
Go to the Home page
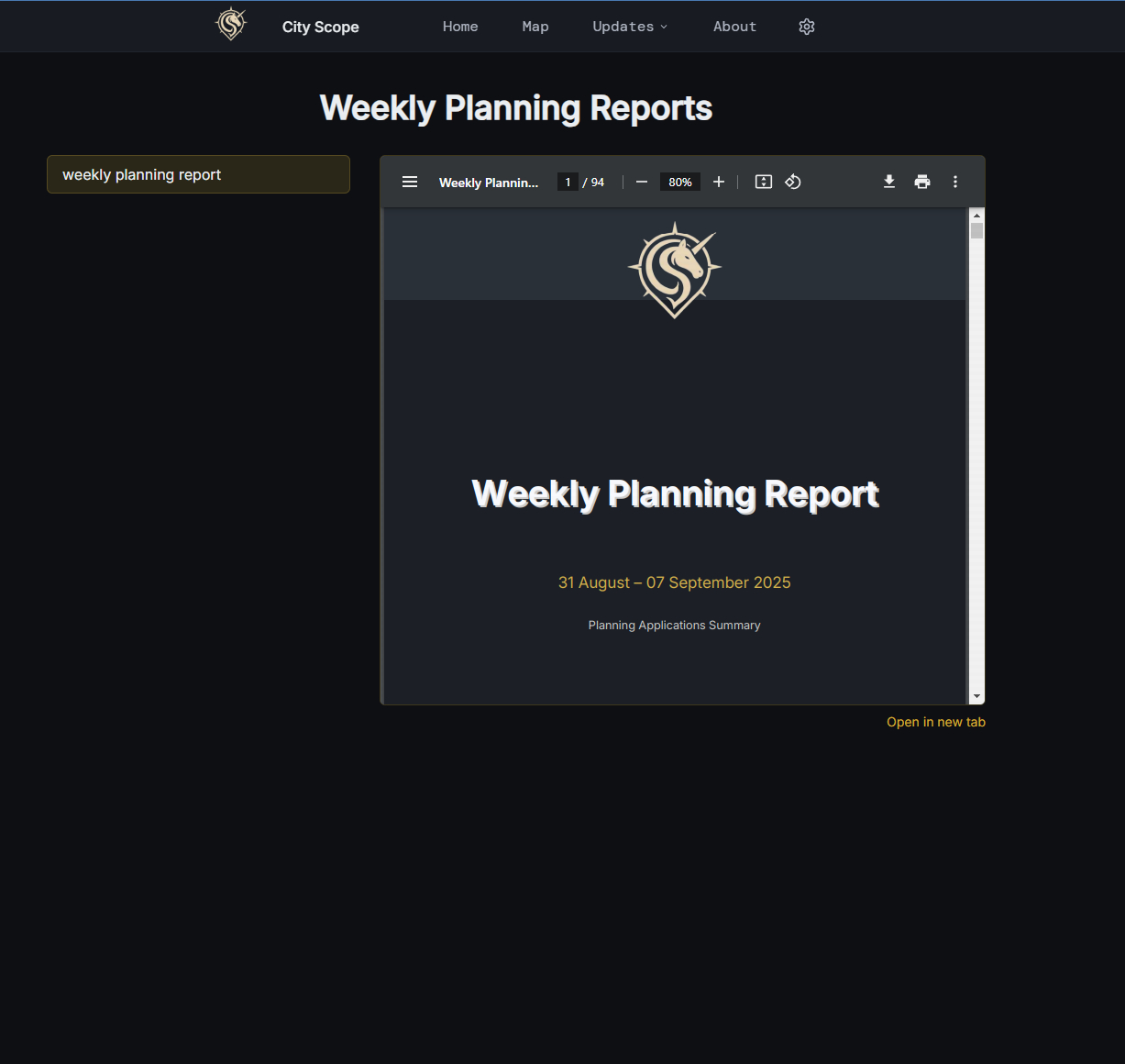coord(460,27)
